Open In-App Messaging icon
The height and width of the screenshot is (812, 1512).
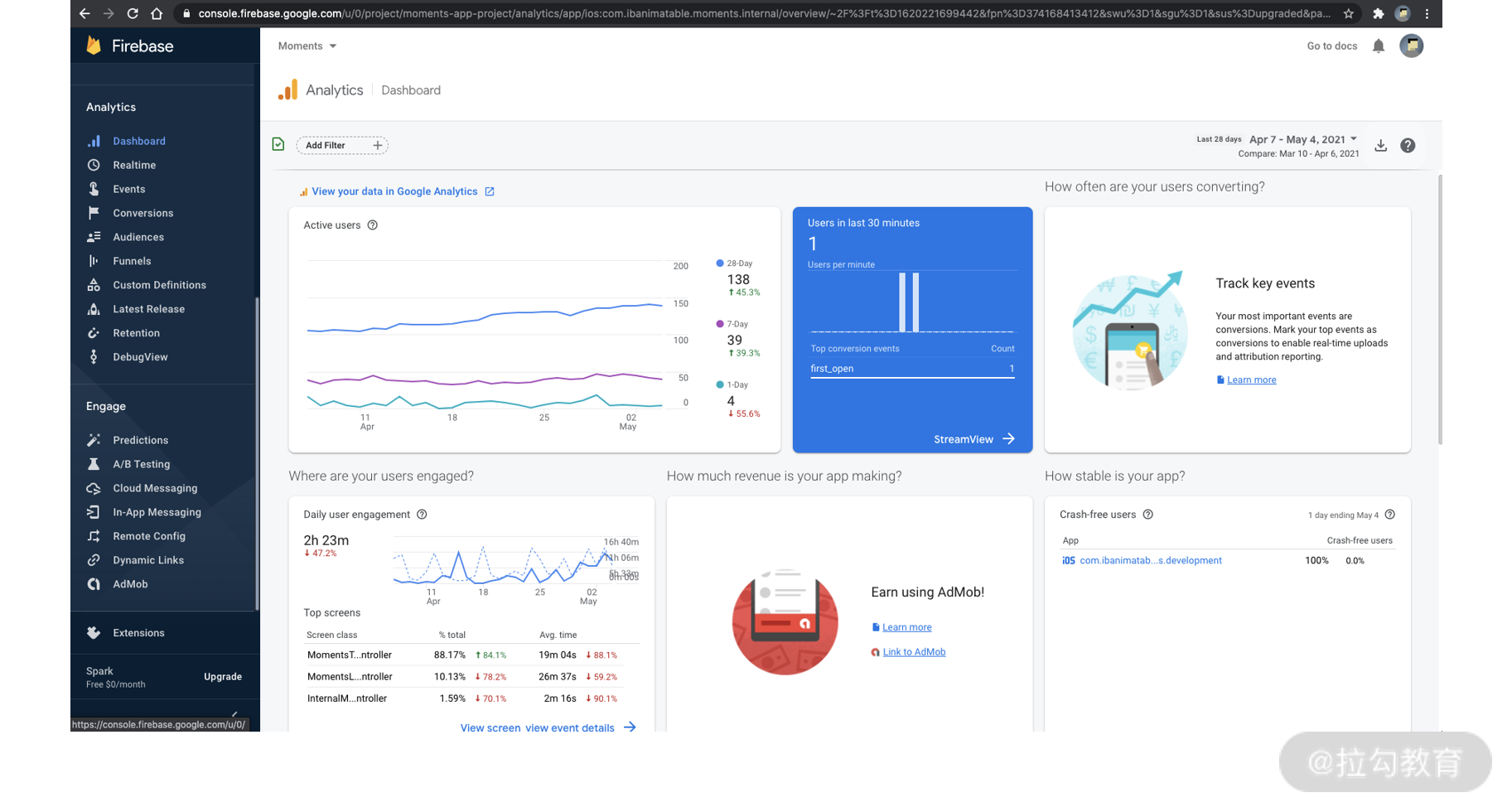[x=94, y=512]
